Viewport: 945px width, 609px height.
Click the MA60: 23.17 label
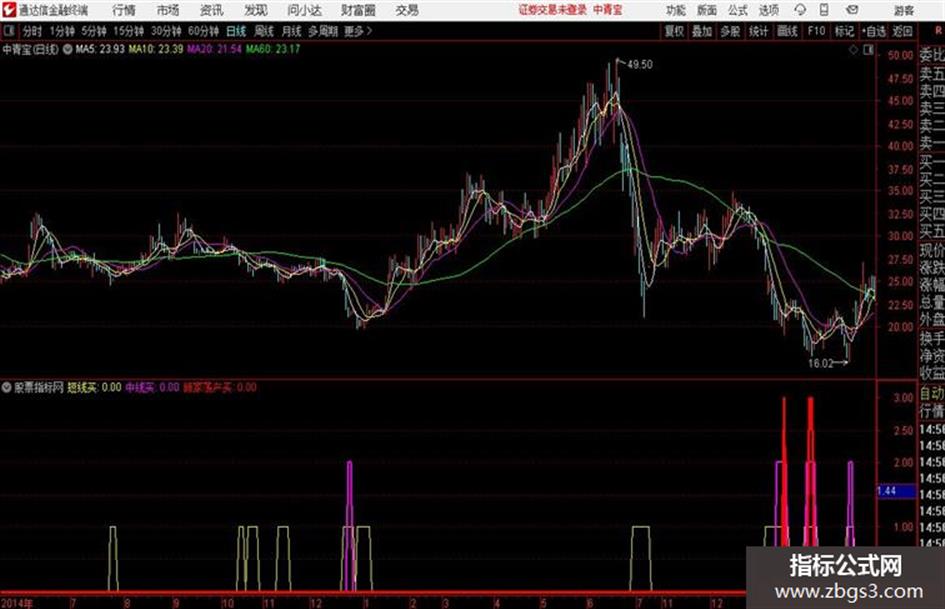point(272,49)
